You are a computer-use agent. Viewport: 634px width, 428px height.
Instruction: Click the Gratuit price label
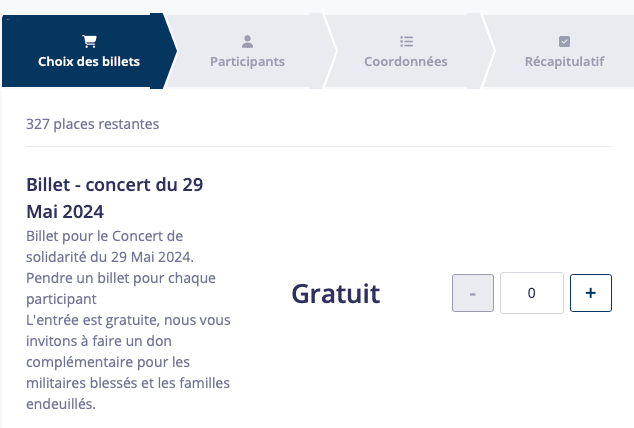point(336,293)
